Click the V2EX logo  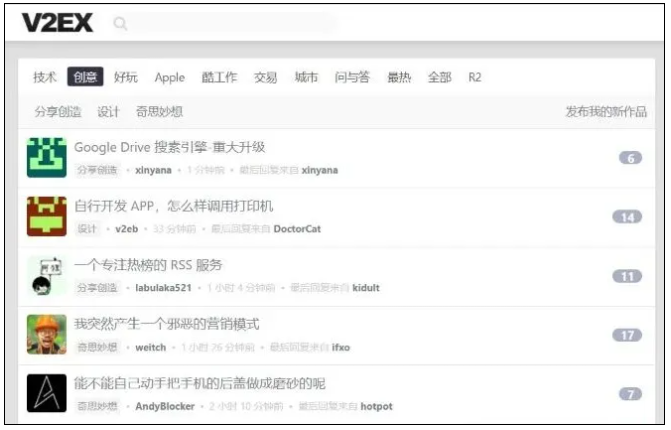pos(57,22)
